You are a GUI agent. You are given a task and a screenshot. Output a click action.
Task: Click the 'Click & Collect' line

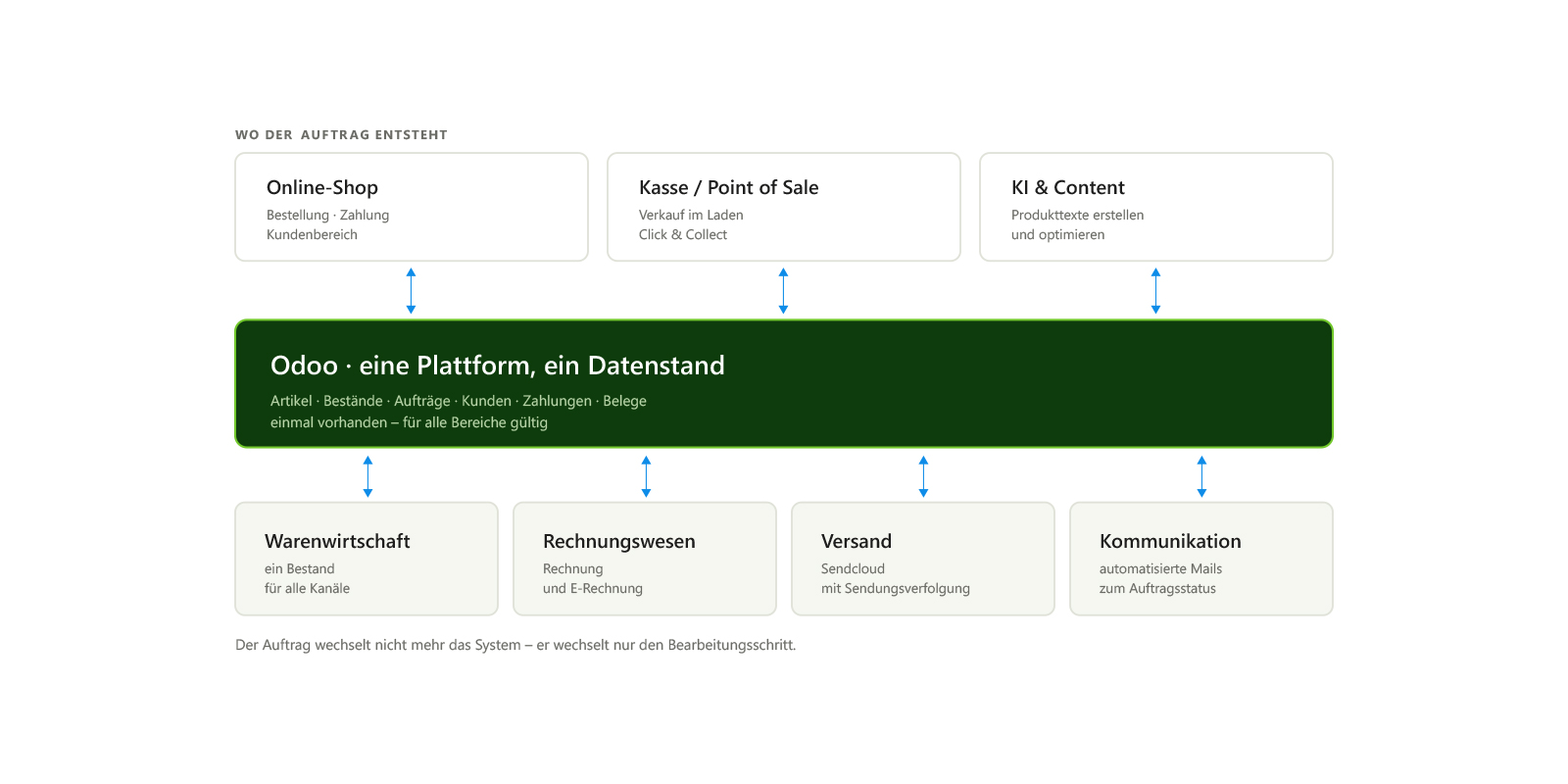click(x=683, y=234)
